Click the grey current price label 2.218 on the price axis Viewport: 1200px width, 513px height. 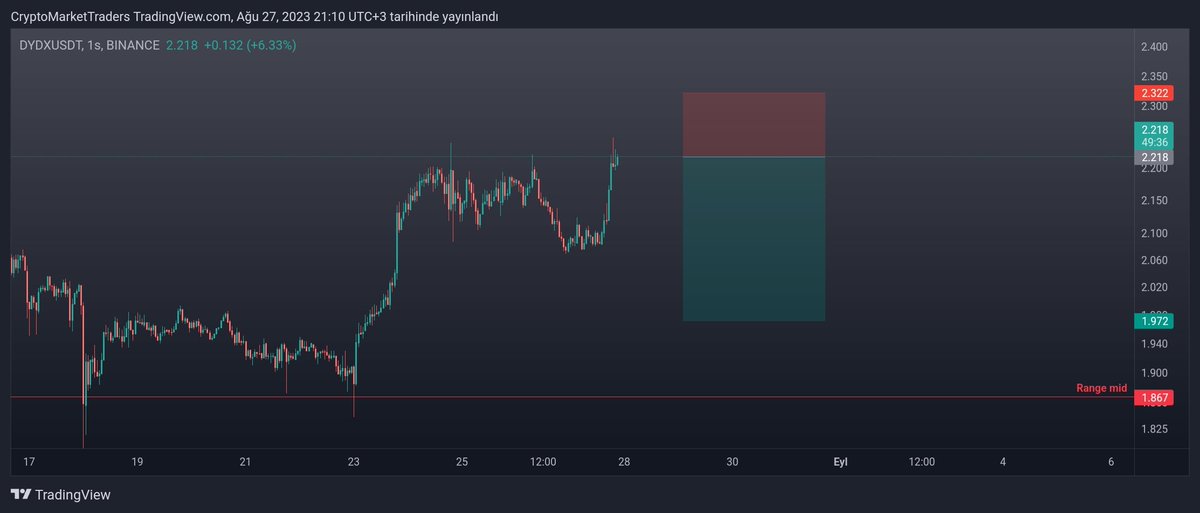point(1154,157)
